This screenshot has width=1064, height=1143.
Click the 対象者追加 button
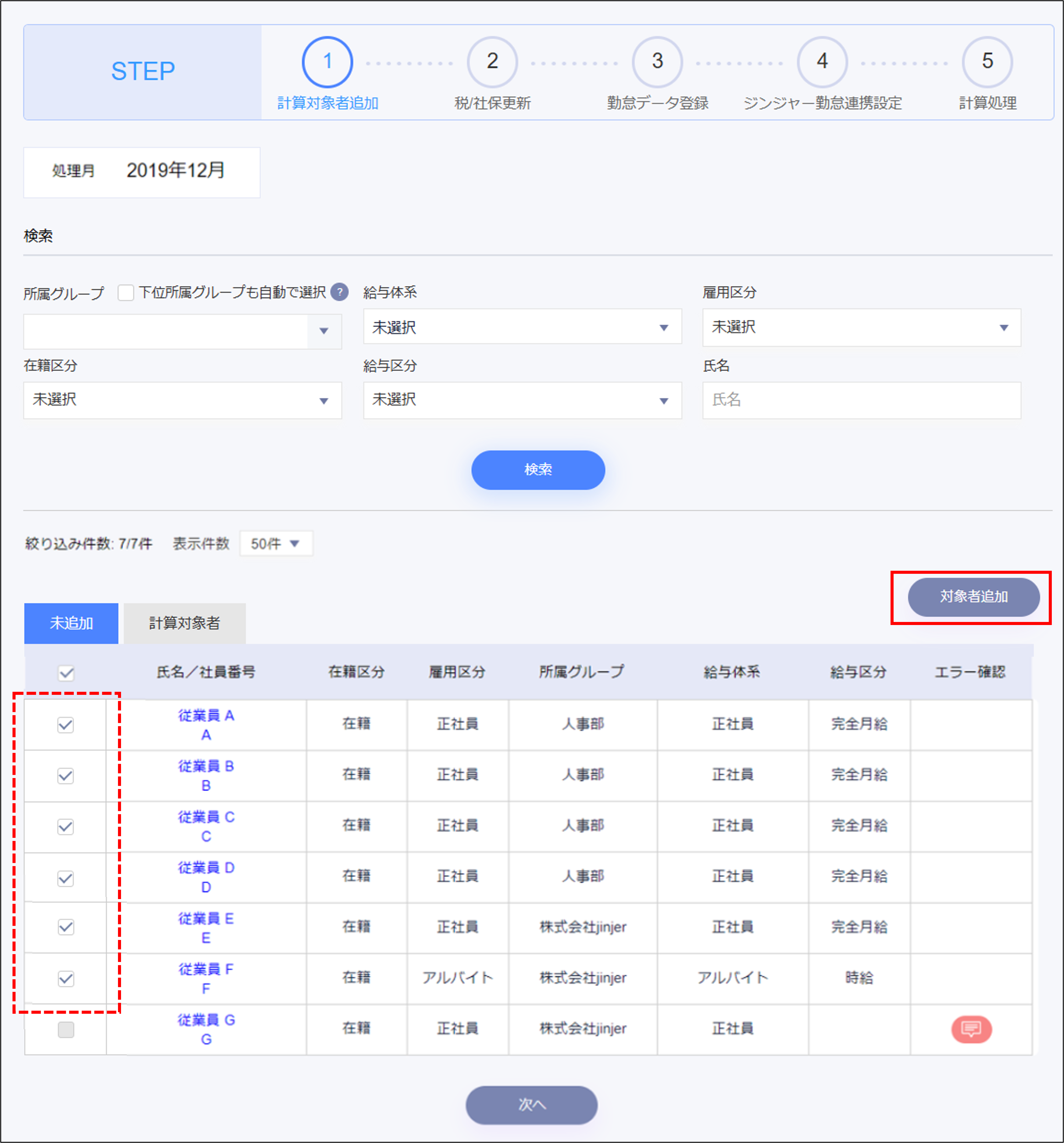point(973,597)
